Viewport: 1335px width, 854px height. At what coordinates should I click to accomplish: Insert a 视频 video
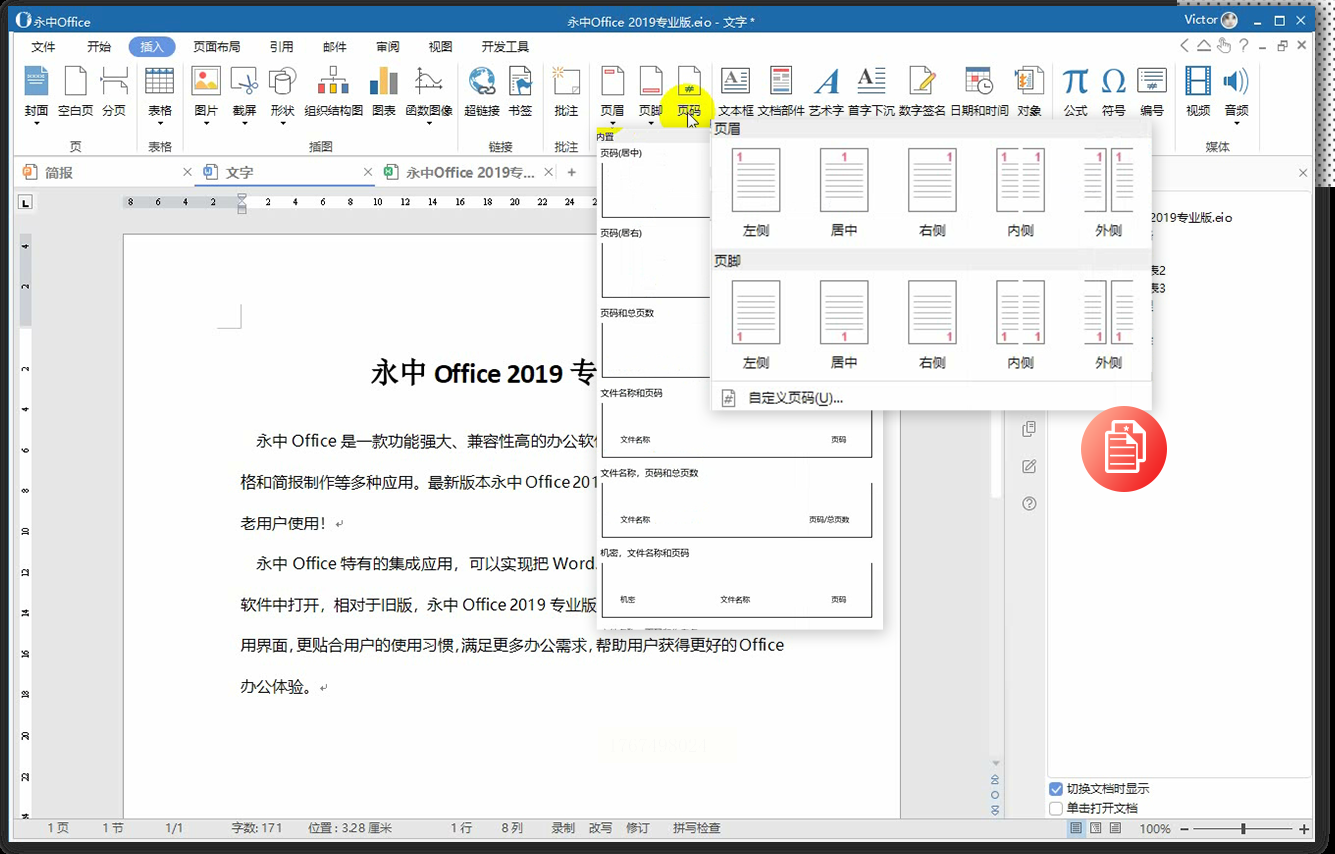click(x=1198, y=83)
